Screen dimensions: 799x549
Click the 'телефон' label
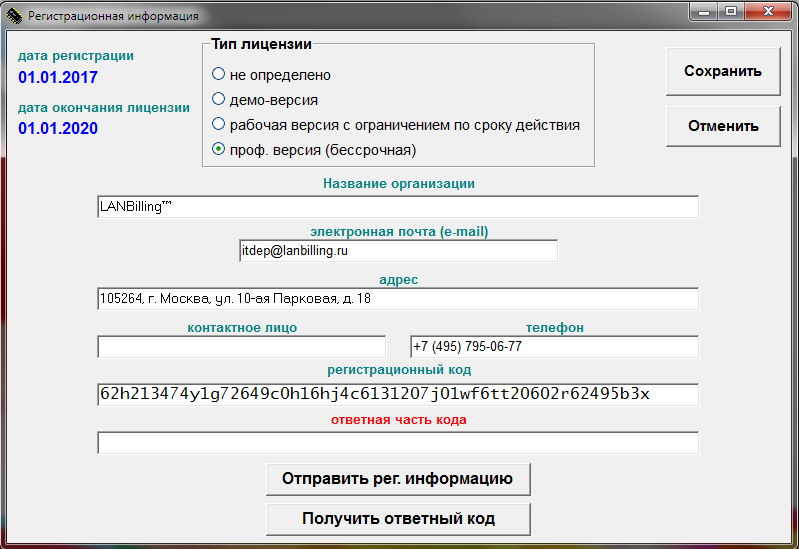555,328
